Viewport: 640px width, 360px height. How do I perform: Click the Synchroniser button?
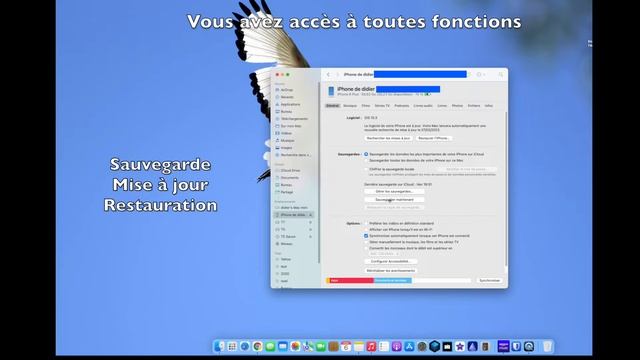(x=489, y=281)
